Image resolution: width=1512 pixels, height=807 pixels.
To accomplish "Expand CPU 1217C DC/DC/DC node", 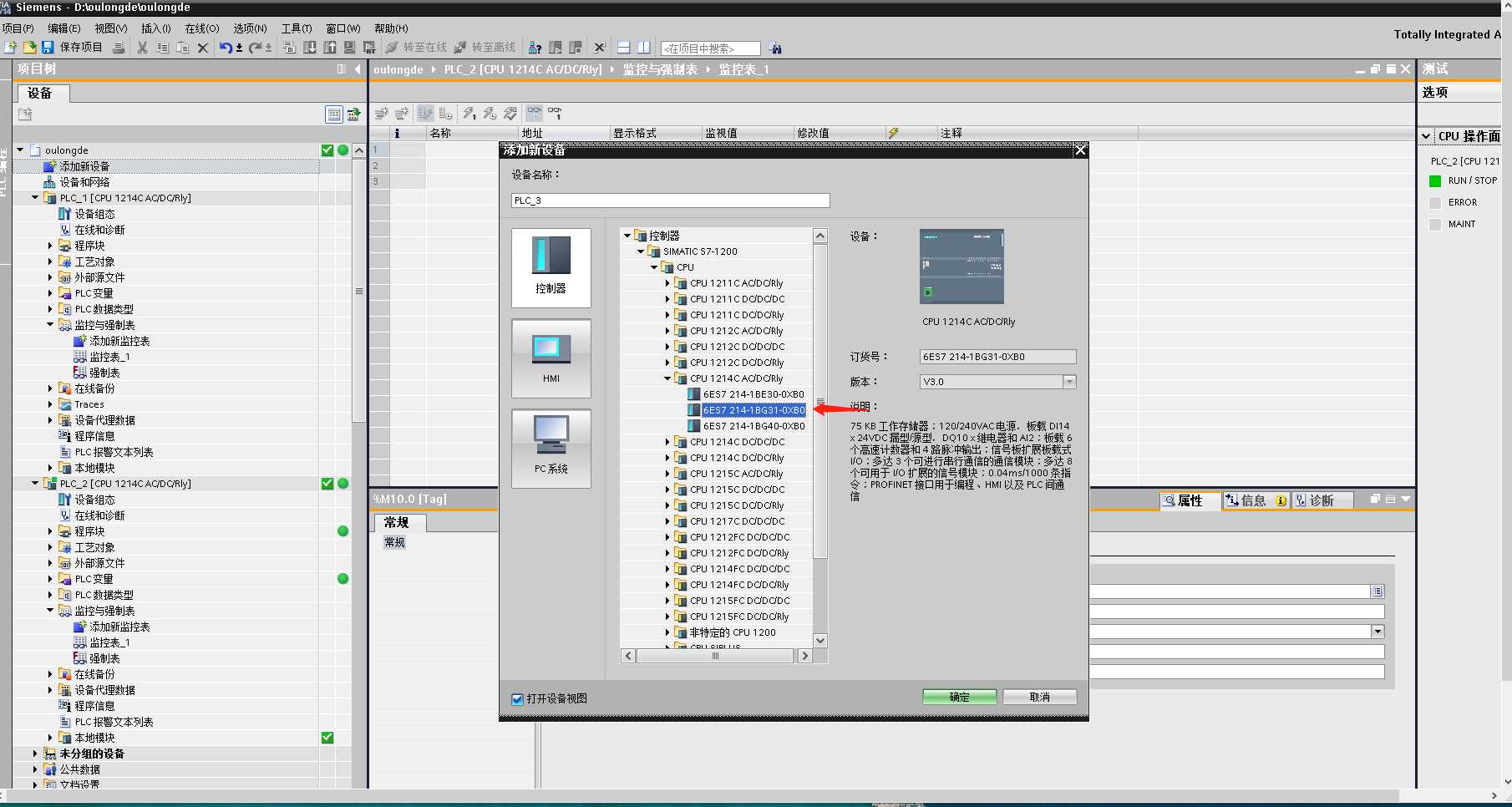I will point(667,521).
